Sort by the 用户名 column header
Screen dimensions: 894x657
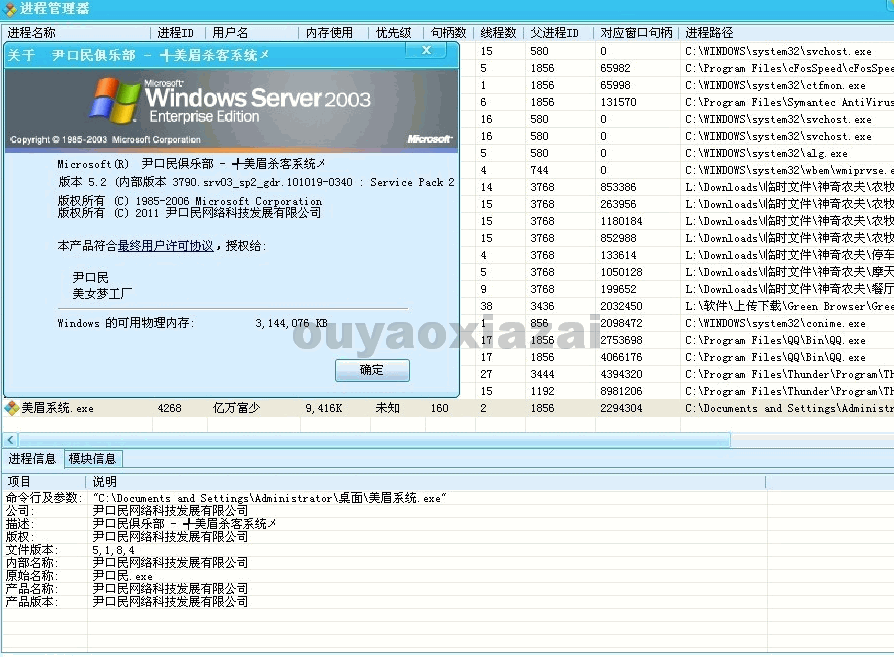point(253,33)
